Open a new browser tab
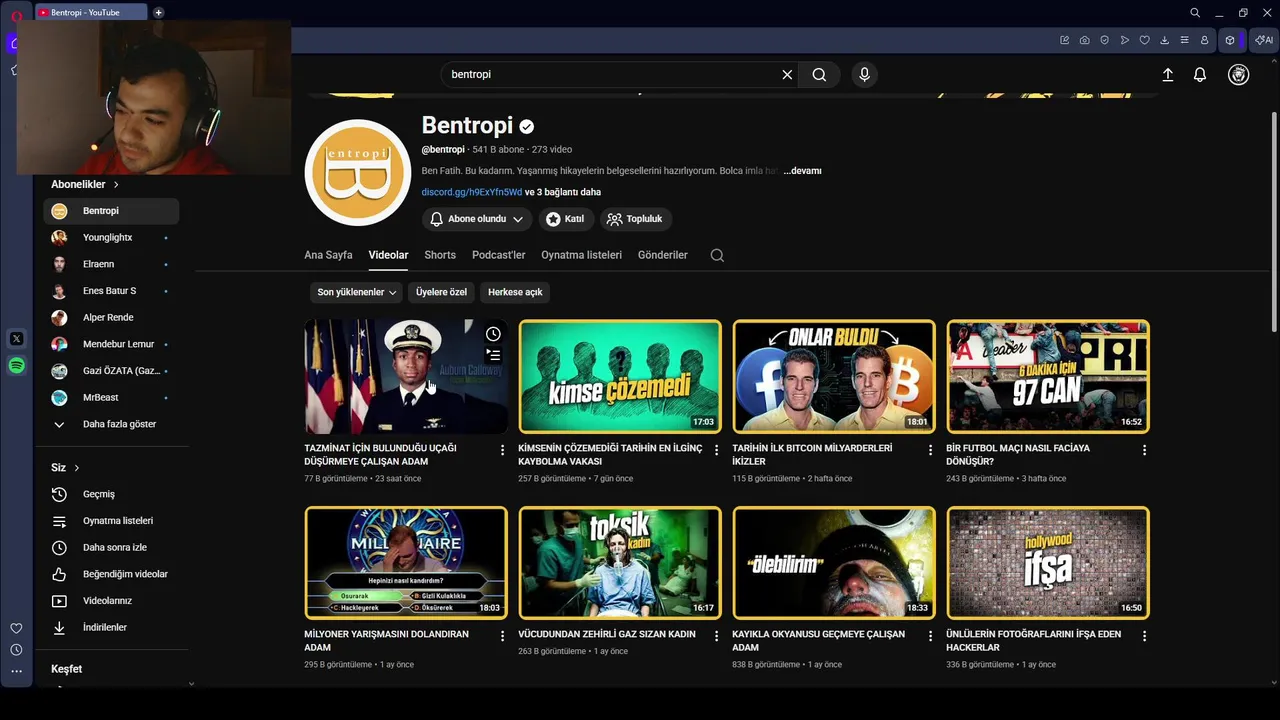Image resolution: width=1280 pixels, height=720 pixels. 158,13
